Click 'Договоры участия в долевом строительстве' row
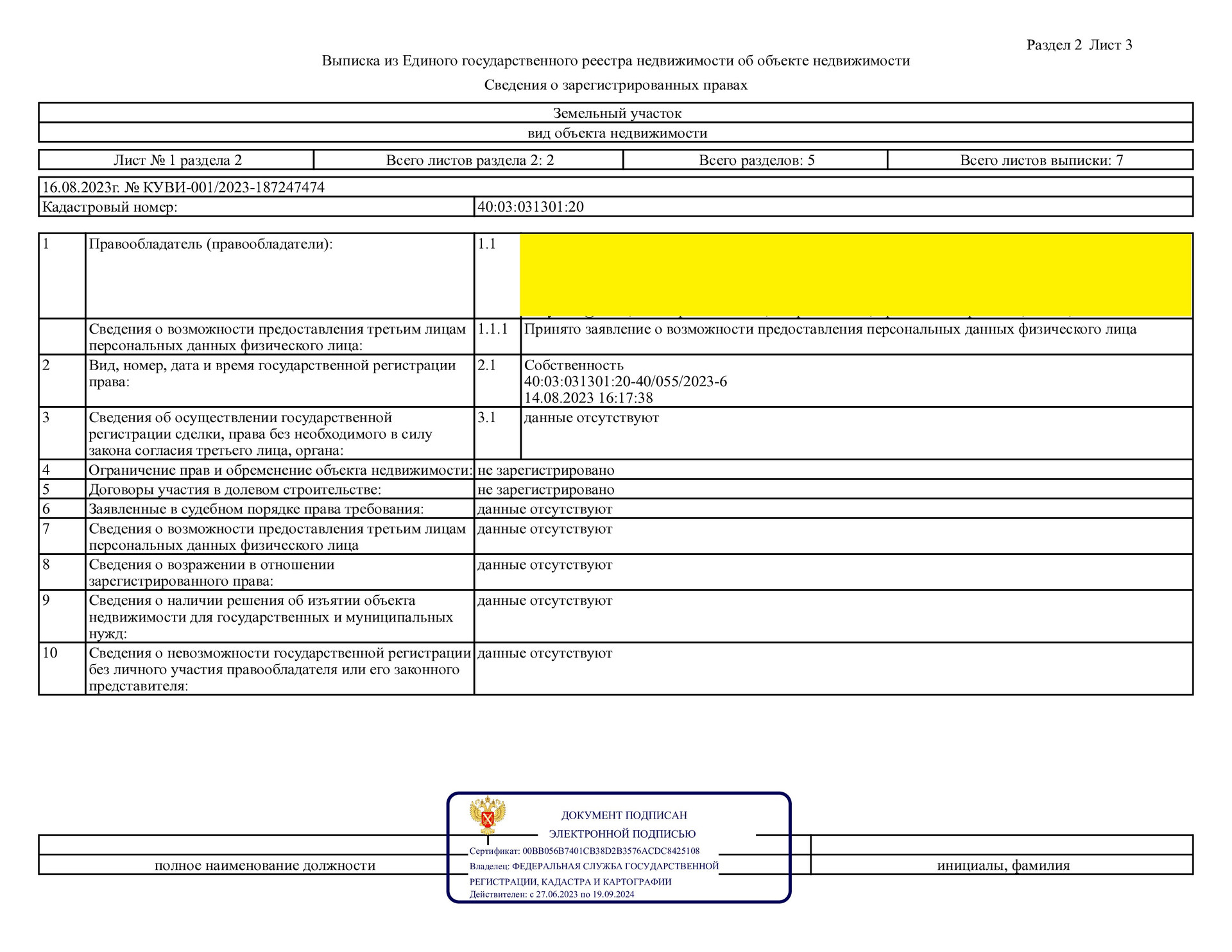1232x952 pixels. (235, 490)
